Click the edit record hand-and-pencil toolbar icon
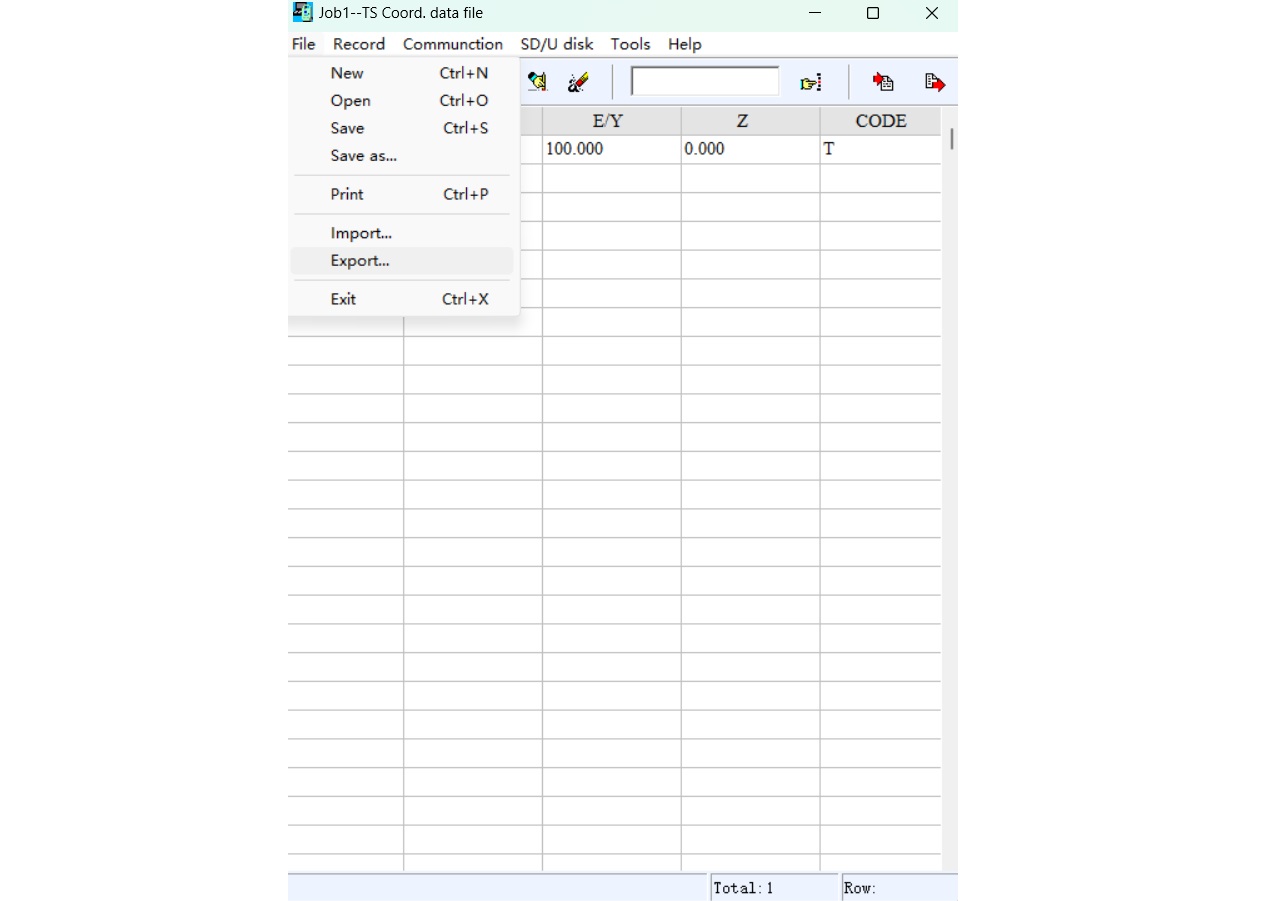This screenshot has height=901, width=1263. pyautogui.click(x=537, y=82)
